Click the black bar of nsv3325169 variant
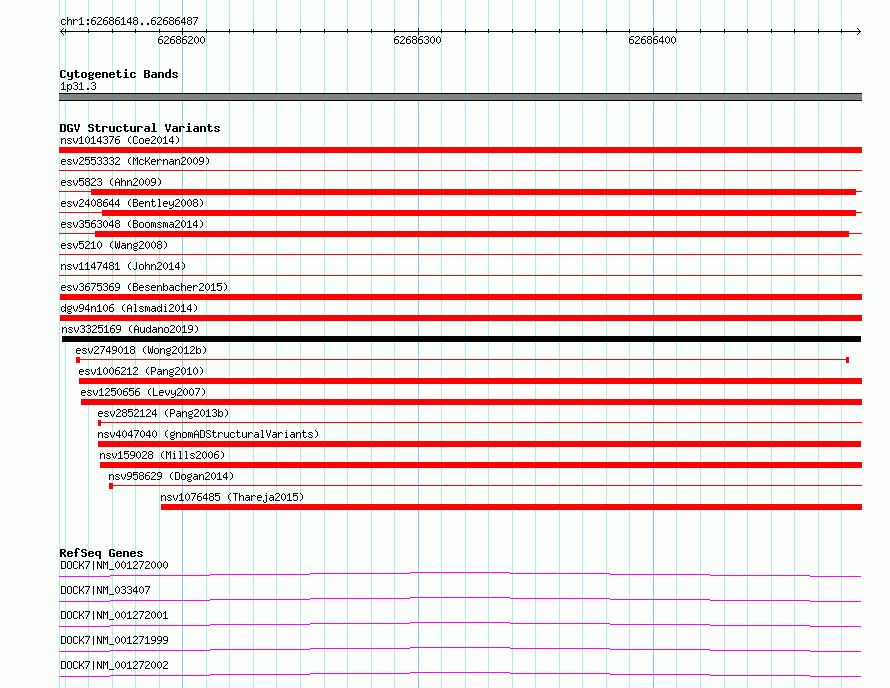Image resolution: width=890 pixels, height=688 pixels. point(461,339)
